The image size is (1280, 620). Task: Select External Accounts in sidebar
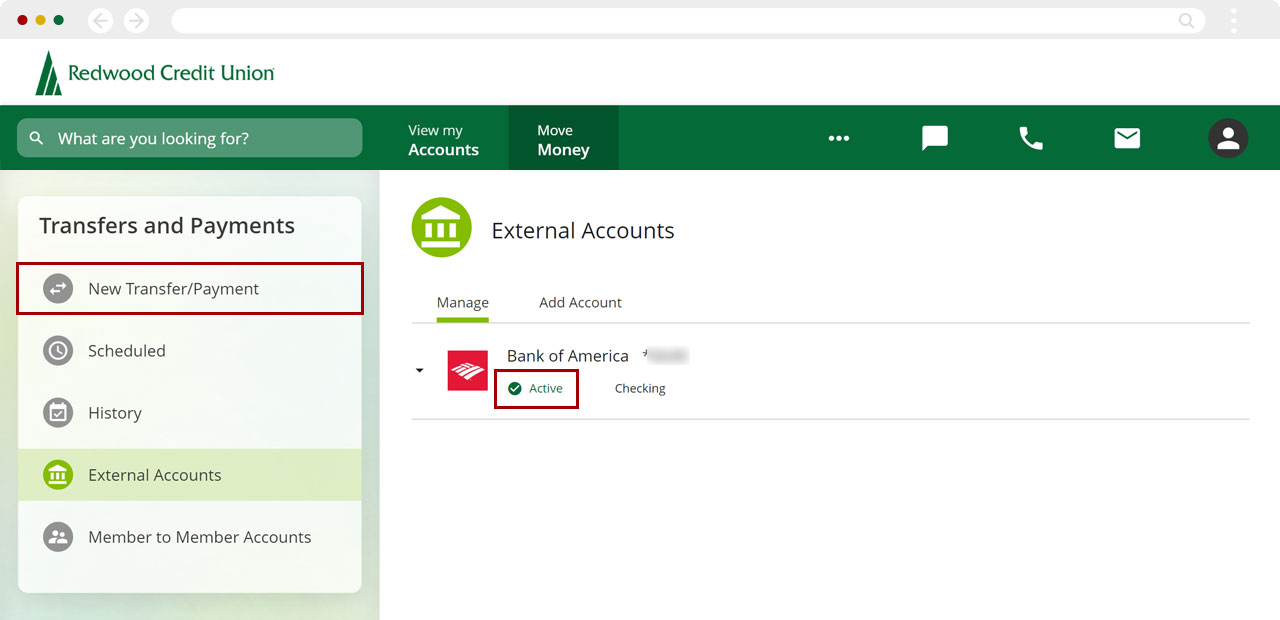point(190,475)
